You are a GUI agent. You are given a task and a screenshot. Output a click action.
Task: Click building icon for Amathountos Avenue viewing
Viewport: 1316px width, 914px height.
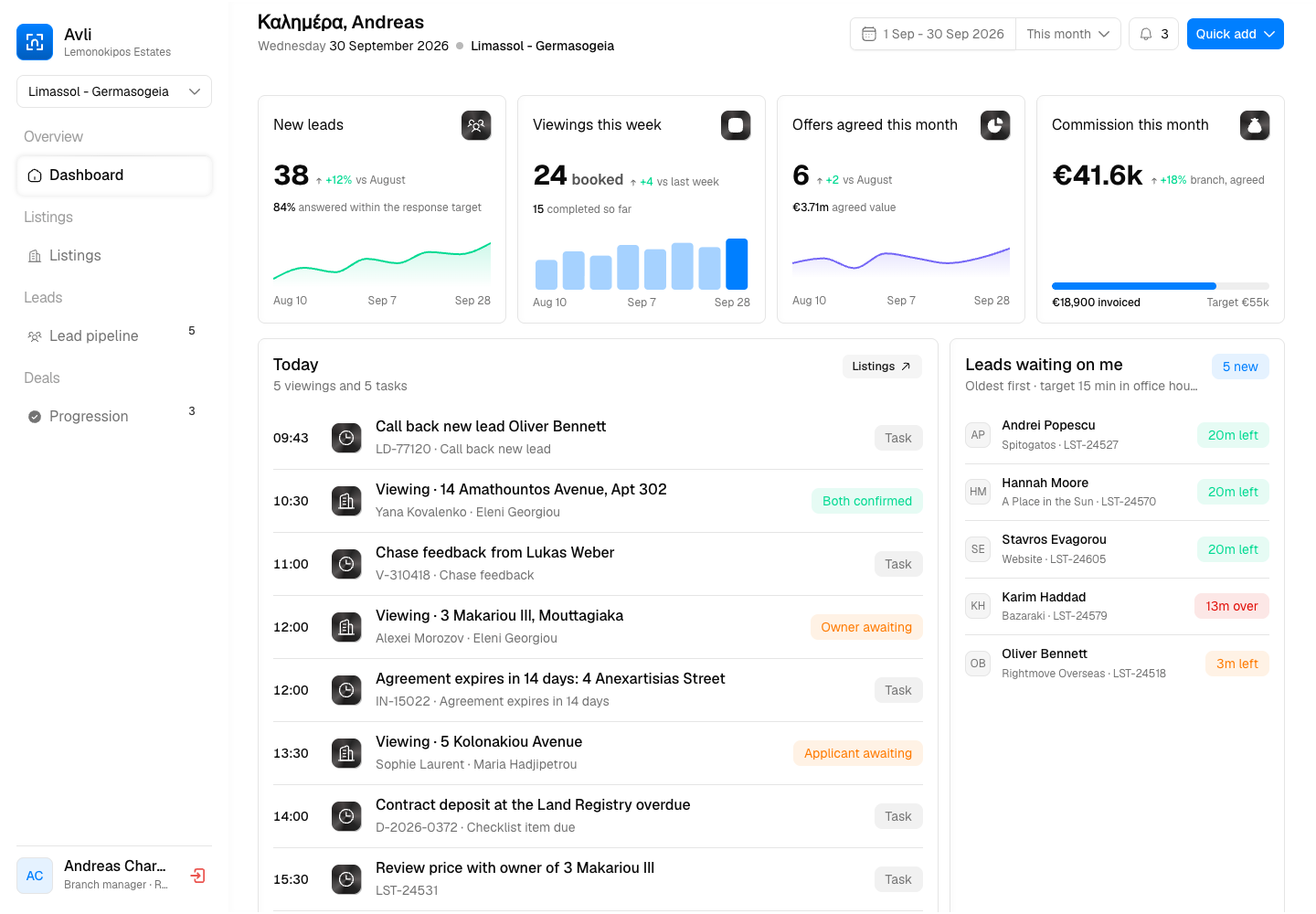[346, 501]
